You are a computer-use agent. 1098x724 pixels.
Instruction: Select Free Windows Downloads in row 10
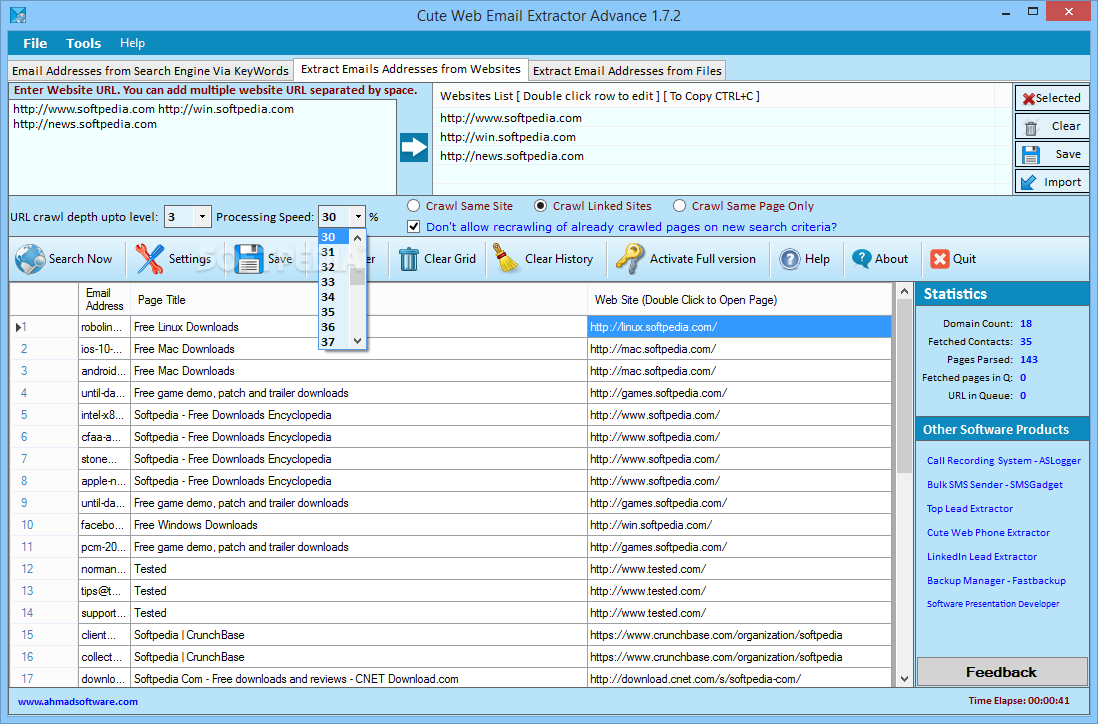pos(359,525)
